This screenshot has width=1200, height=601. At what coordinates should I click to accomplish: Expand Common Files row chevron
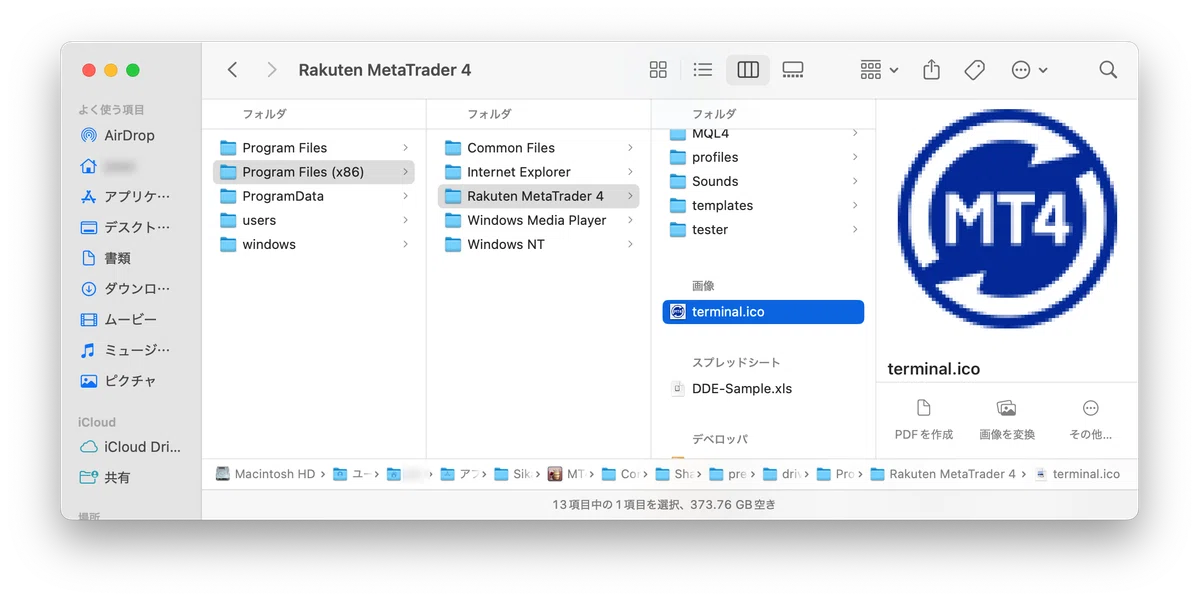630,148
